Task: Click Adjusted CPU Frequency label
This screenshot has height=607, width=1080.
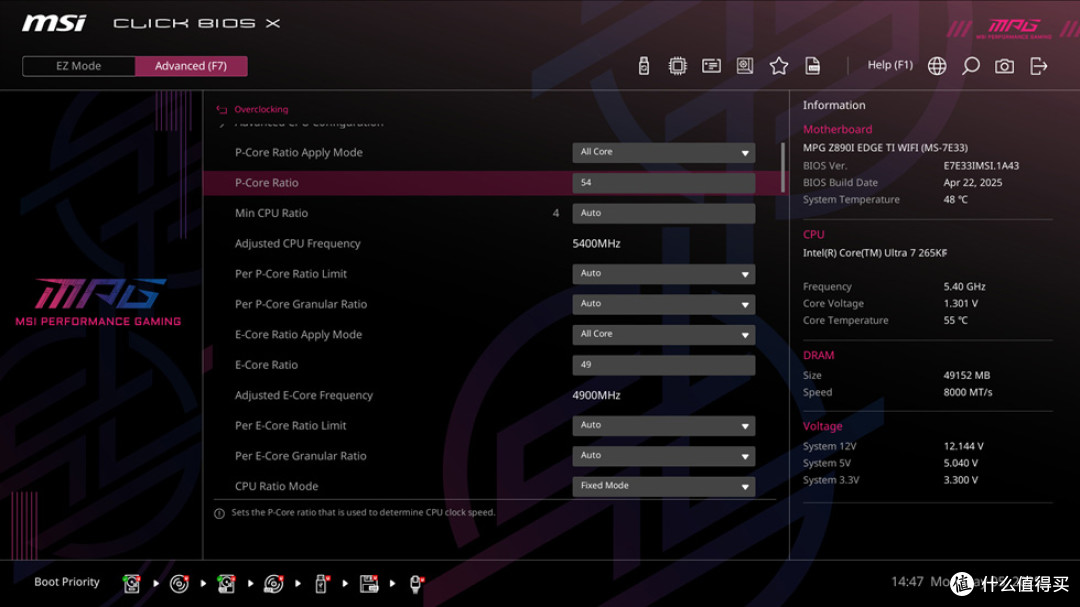Action: tap(298, 243)
